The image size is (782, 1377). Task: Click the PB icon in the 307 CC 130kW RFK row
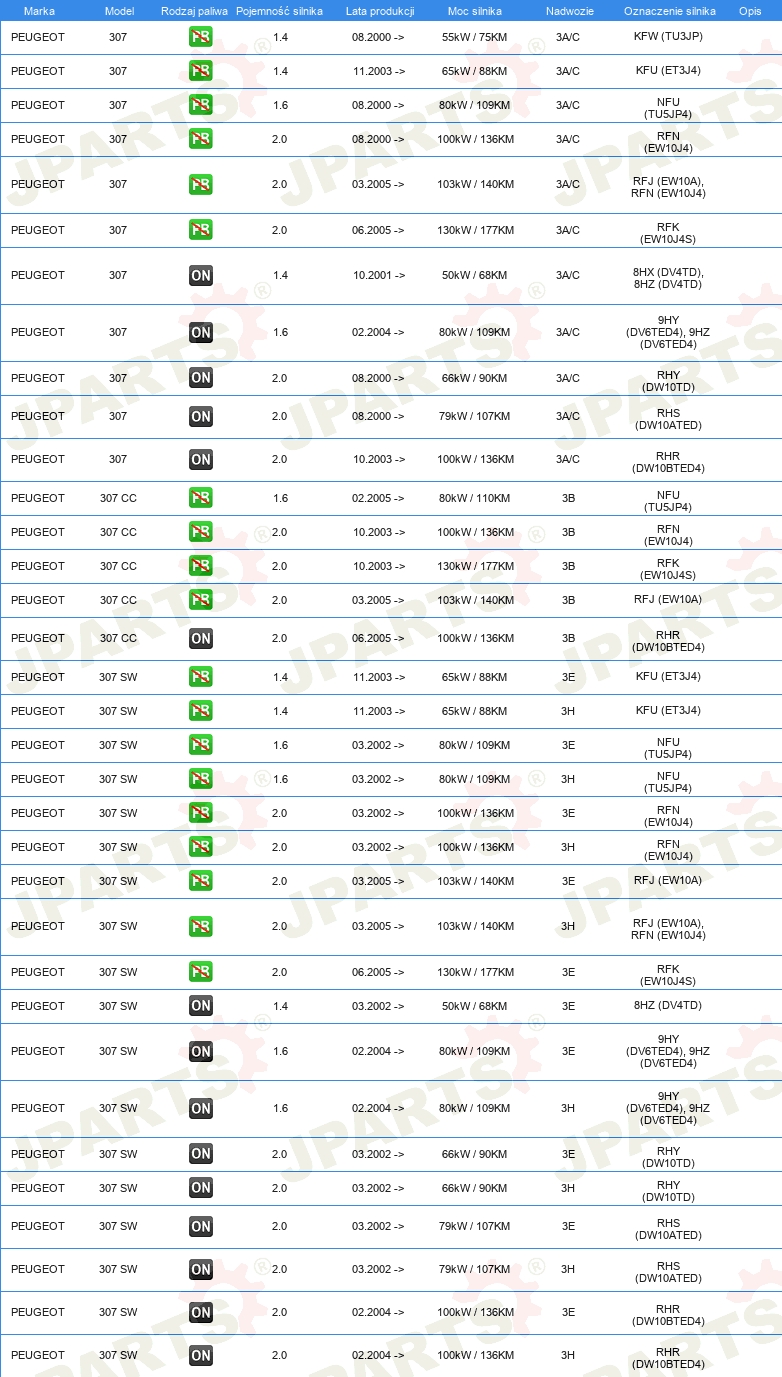point(201,566)
